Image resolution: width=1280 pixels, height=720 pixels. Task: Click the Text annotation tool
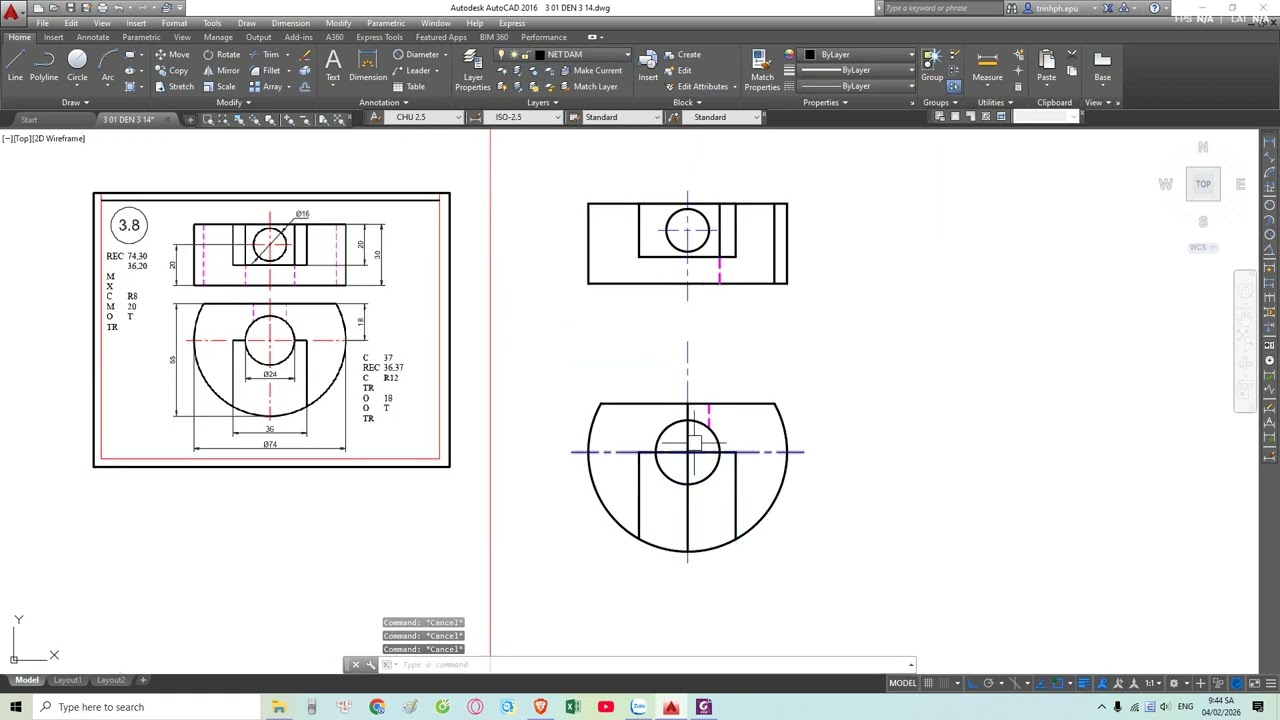(333, 66)
